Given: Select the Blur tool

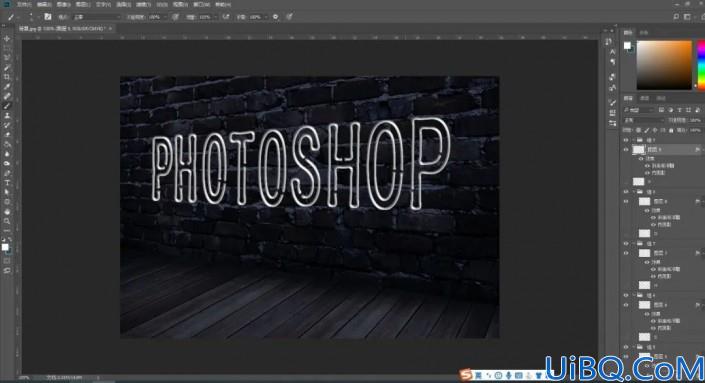Looking at the screenshot, I should [x=7, y=154].
